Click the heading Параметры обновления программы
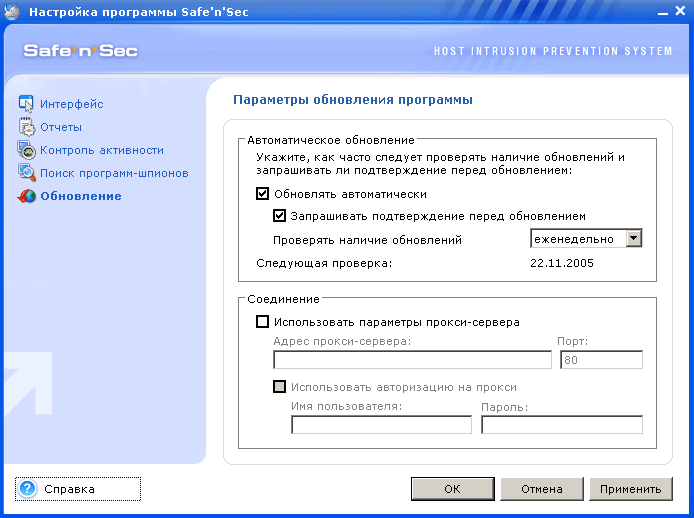 click(353, 100)
